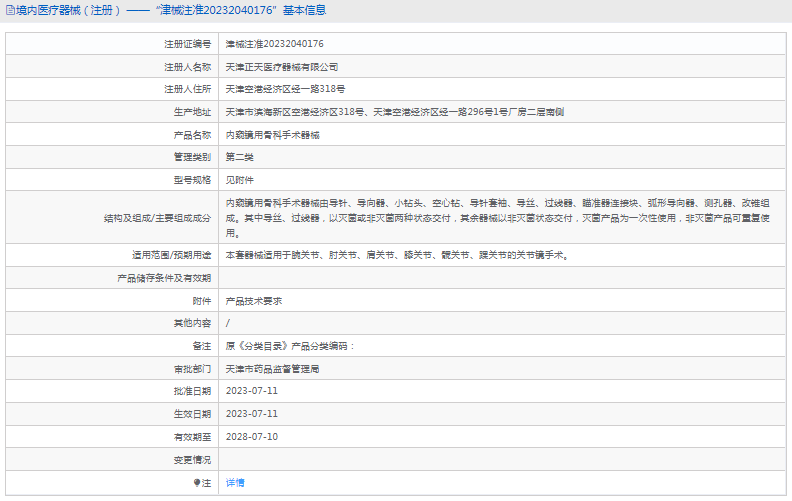Select registrant address 天津空港经济区经一路318号
Screen dimensions: 792x501
click(285, 89)
